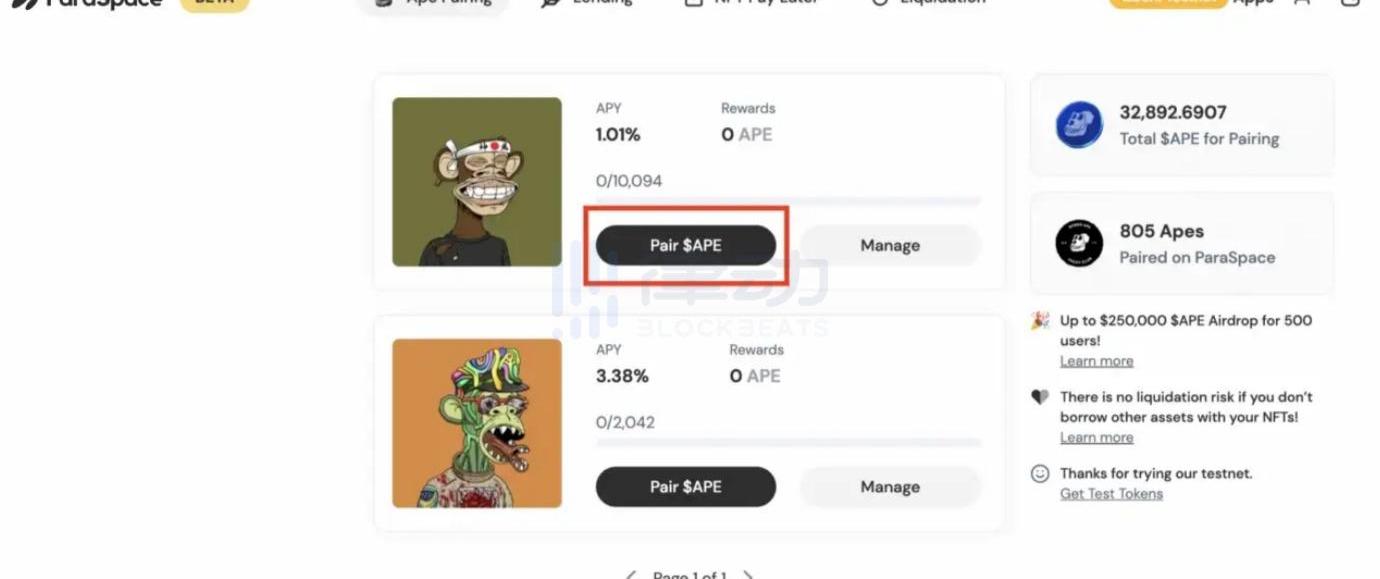Screen dimensions: 1380x579
Task: Click the party popper airdrop icon
Action: tap(1040, 321)
